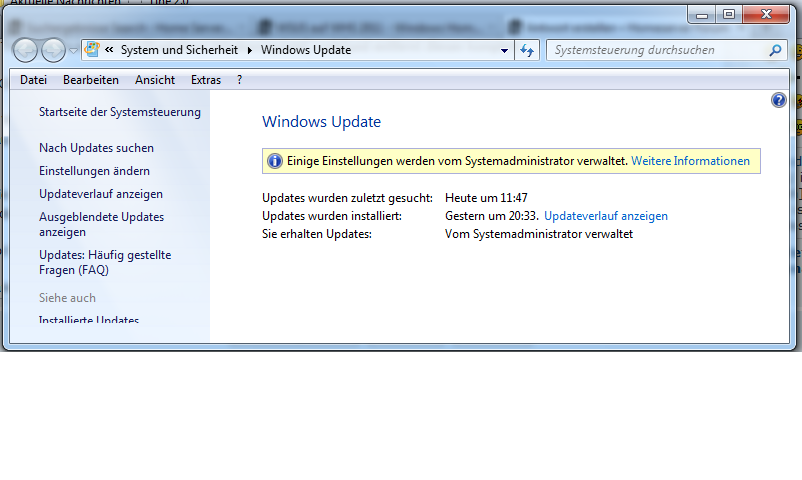This screenshot has height=480, width=802.
Task: Open the Datei menu
Action: coord(33,80)
